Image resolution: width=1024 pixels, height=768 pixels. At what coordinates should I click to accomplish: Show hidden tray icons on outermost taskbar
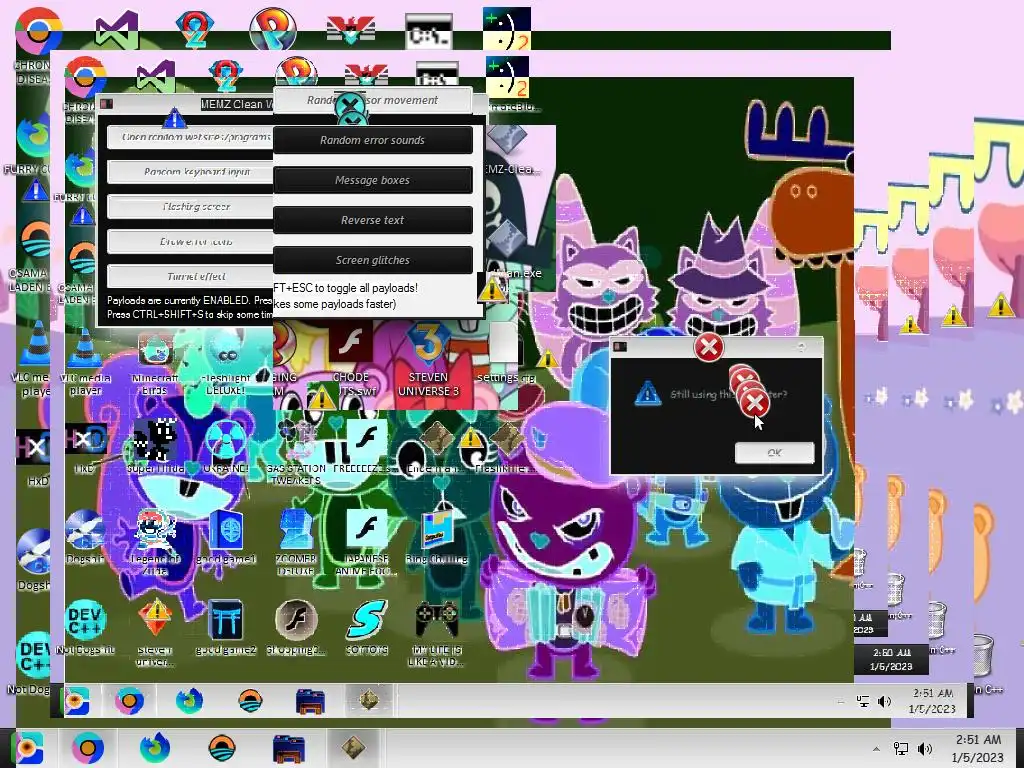coord(876,749)
